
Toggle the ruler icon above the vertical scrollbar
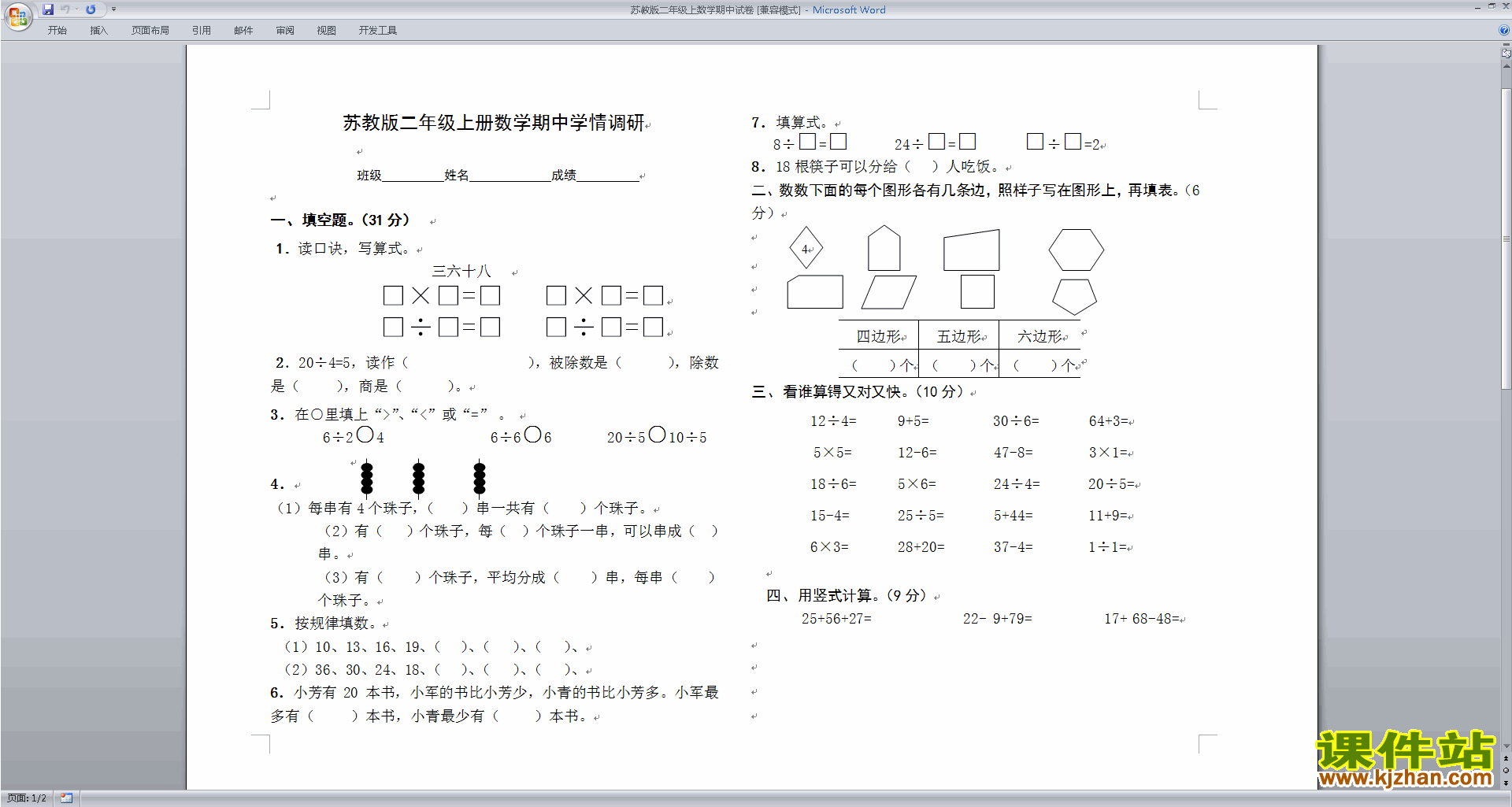click(x=1506, y=54)
